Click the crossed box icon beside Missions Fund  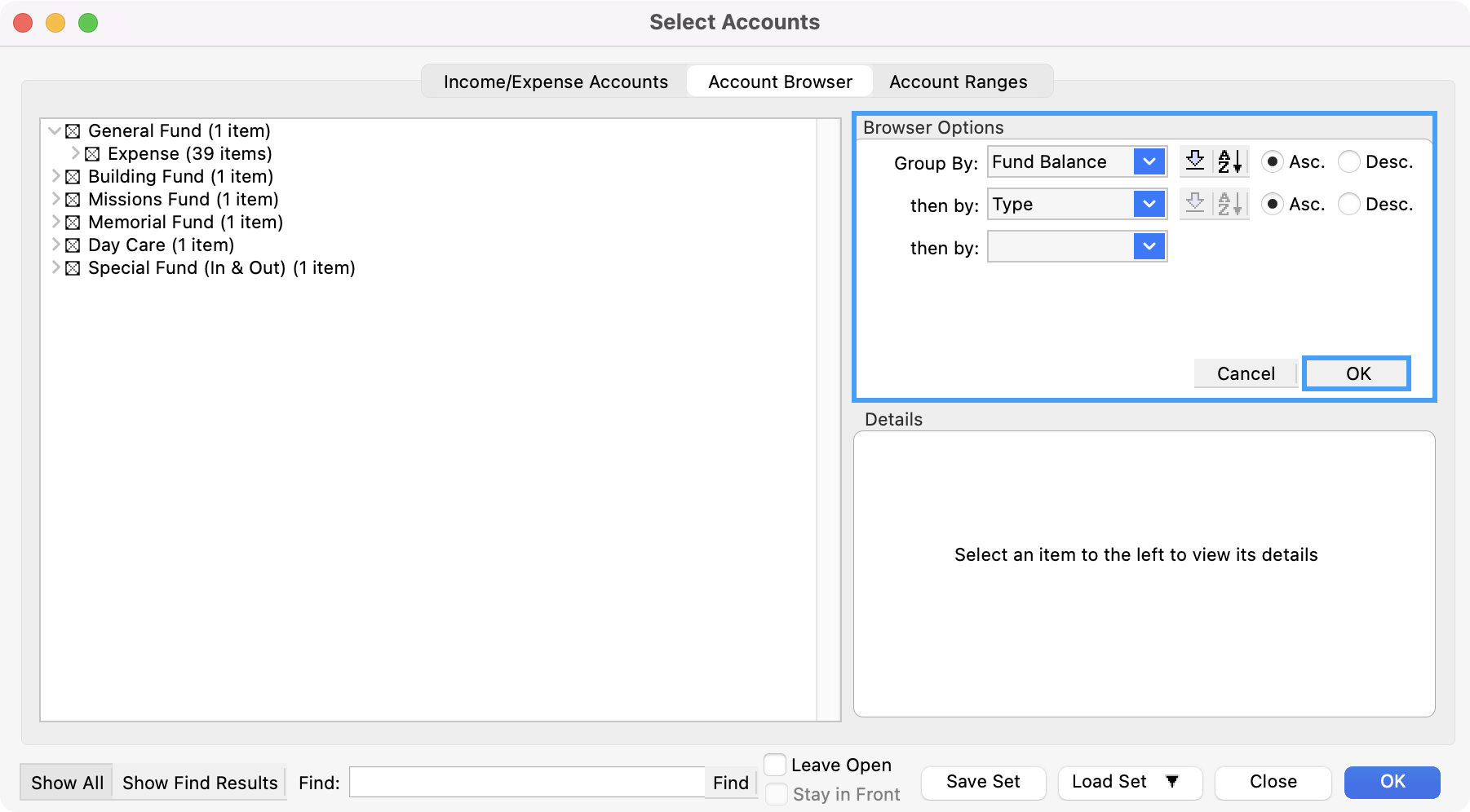tap(73, 200)
